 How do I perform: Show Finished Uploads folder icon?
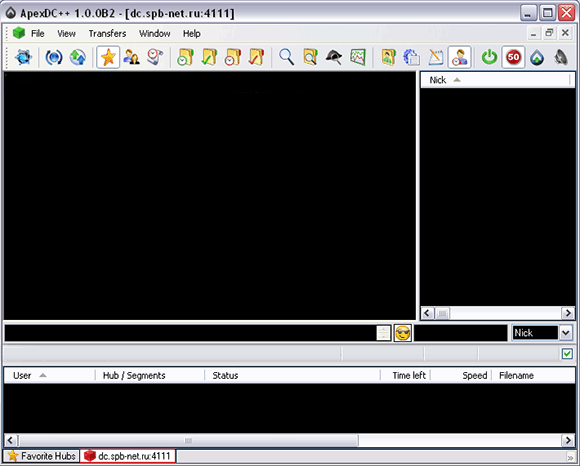[x=257, y=57]
